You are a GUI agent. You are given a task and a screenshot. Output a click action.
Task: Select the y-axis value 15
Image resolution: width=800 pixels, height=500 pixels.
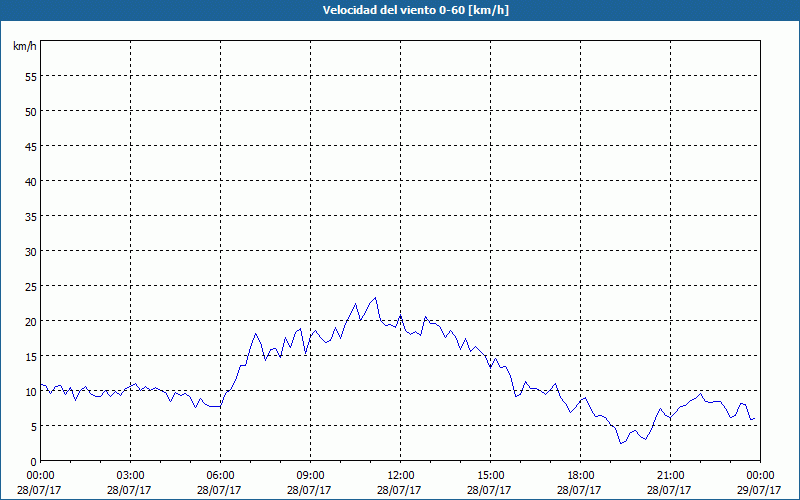tap(31, 357)
